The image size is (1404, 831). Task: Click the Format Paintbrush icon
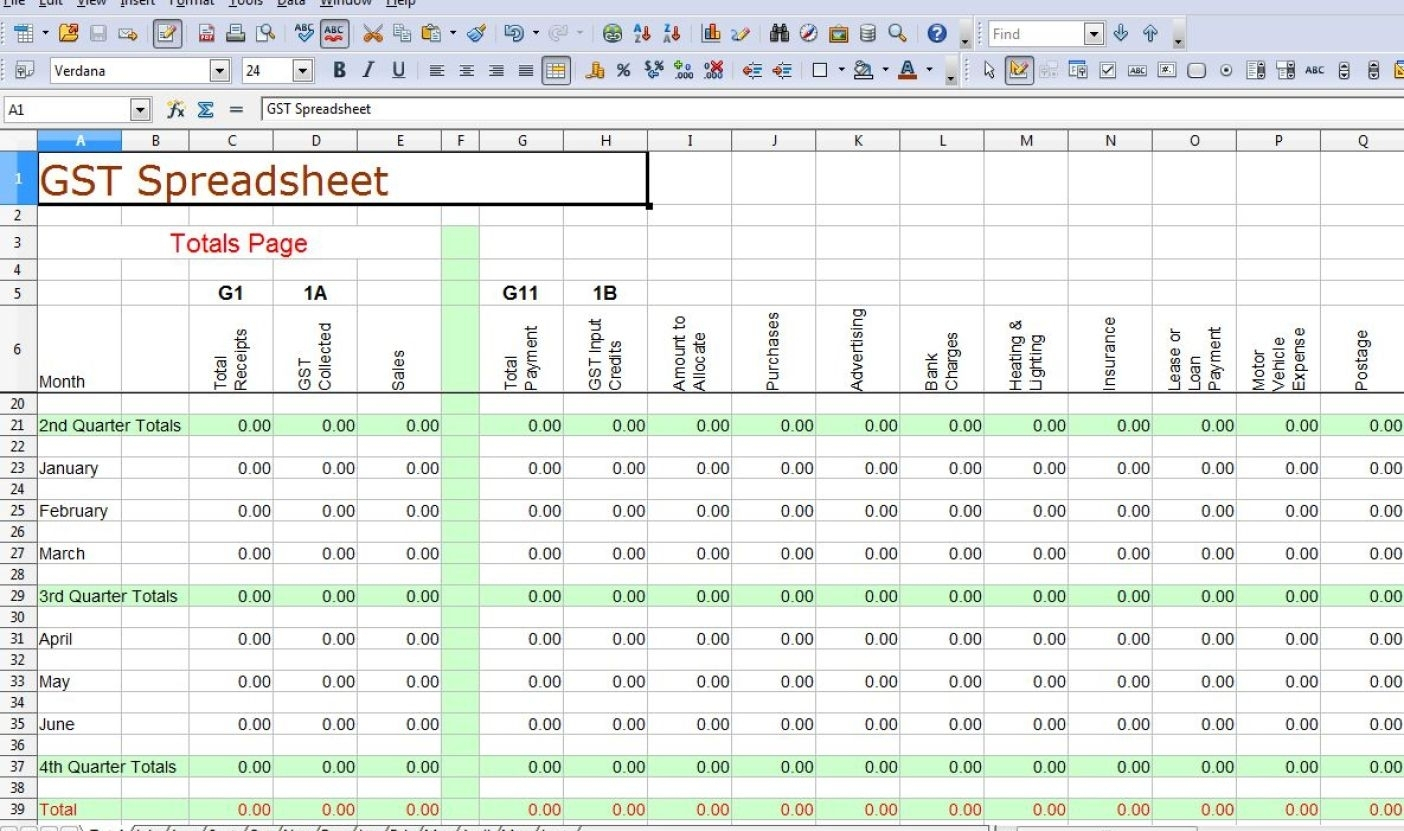point(477,34)
